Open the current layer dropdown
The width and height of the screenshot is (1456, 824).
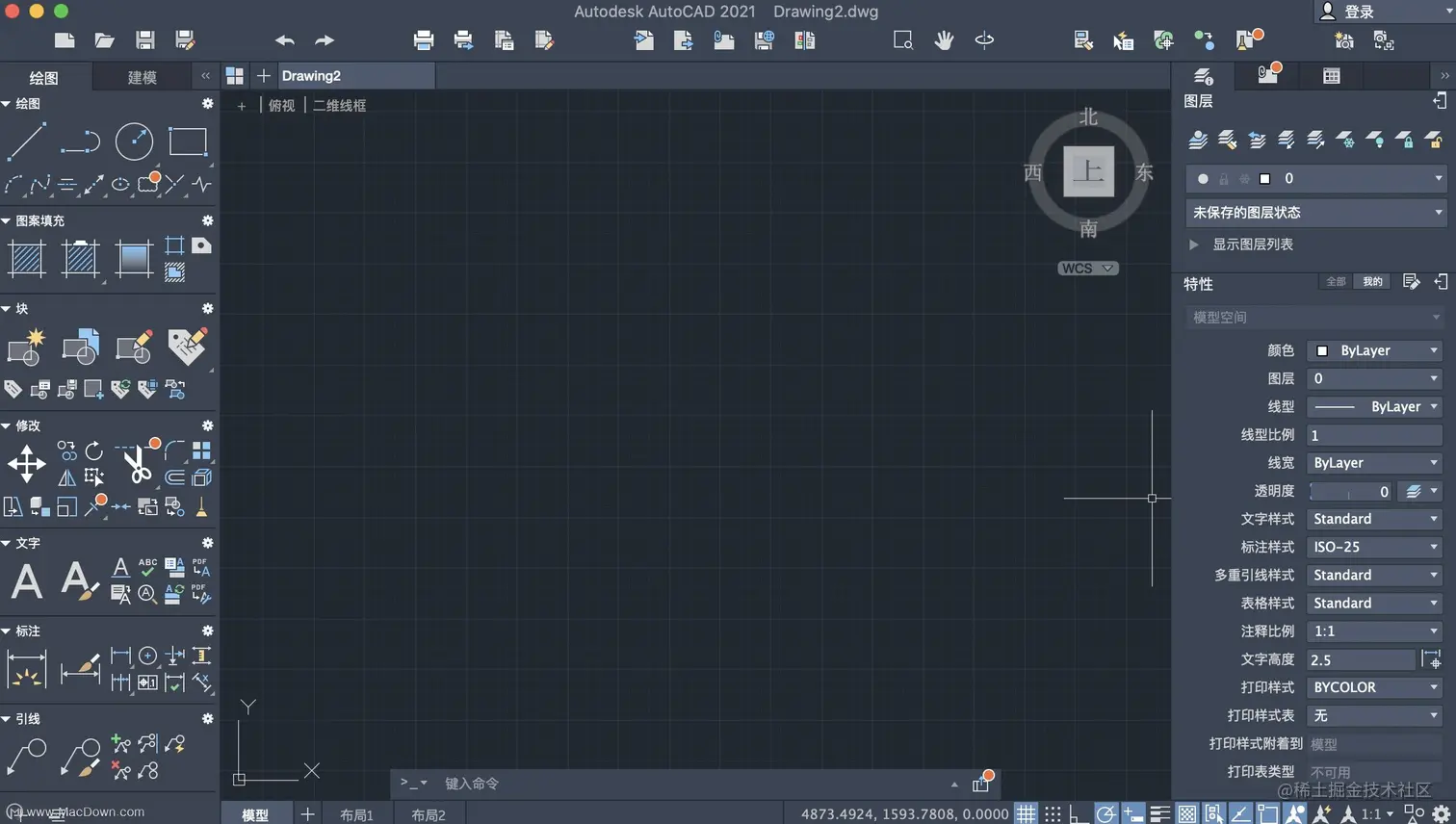[1315, 179]
